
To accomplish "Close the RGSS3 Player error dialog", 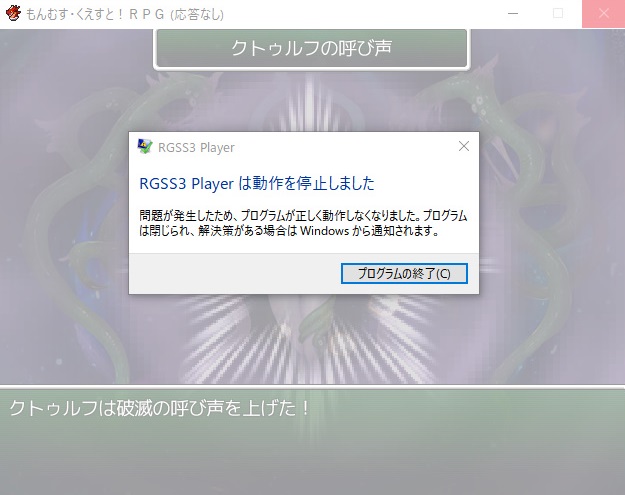I will pos(464,146).
